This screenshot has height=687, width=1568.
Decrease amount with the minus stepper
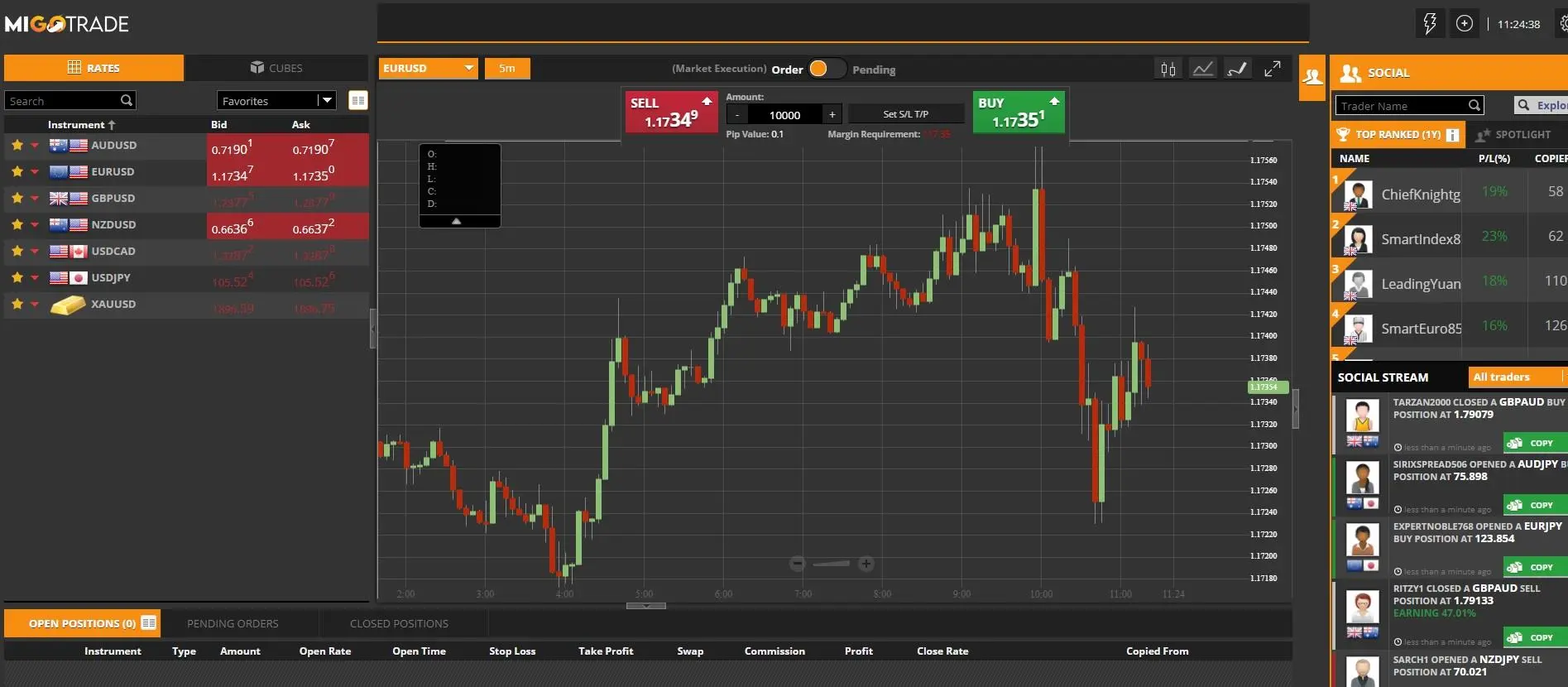737,115
